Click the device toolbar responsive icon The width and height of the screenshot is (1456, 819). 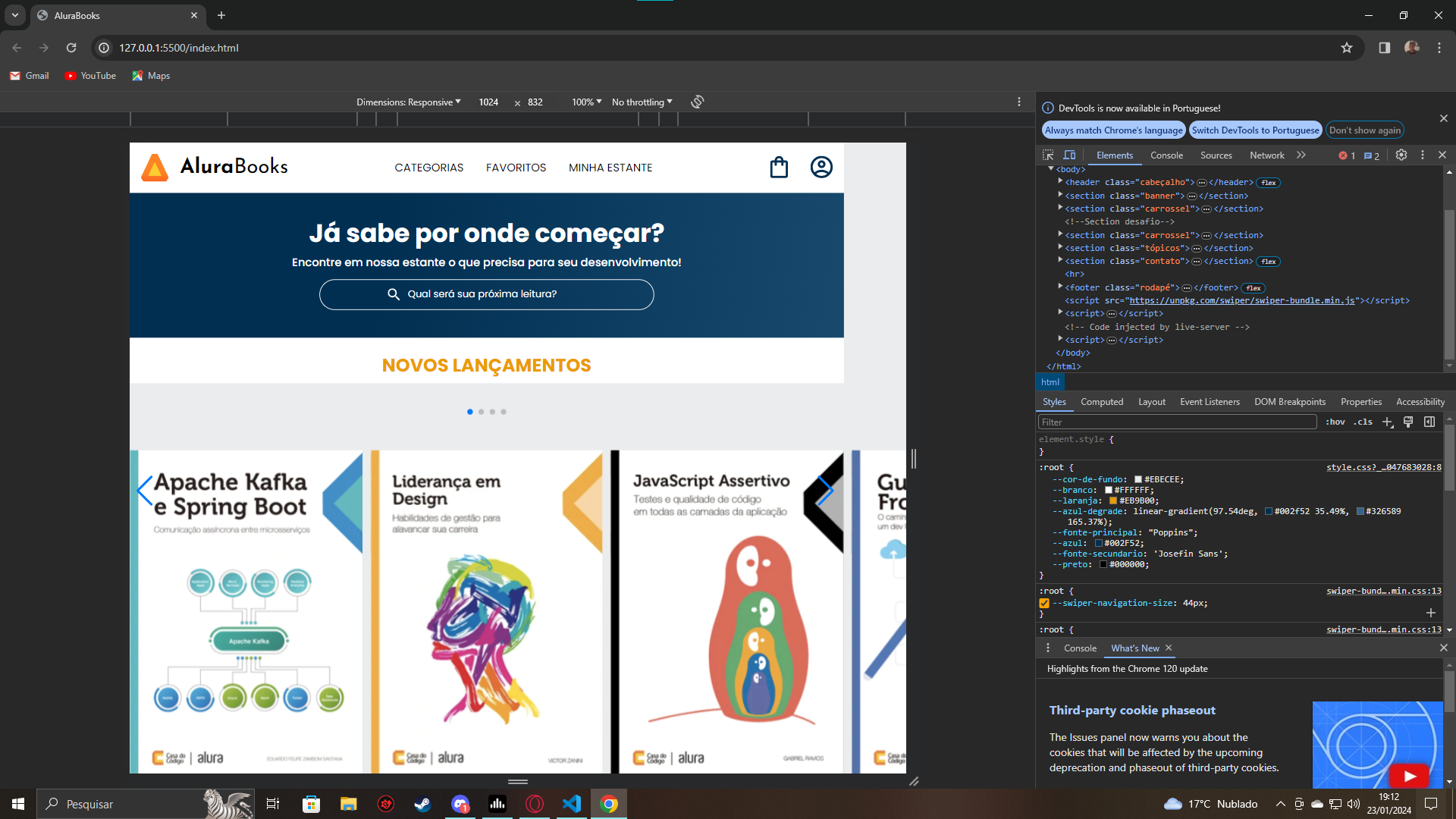pos(1069,154)
